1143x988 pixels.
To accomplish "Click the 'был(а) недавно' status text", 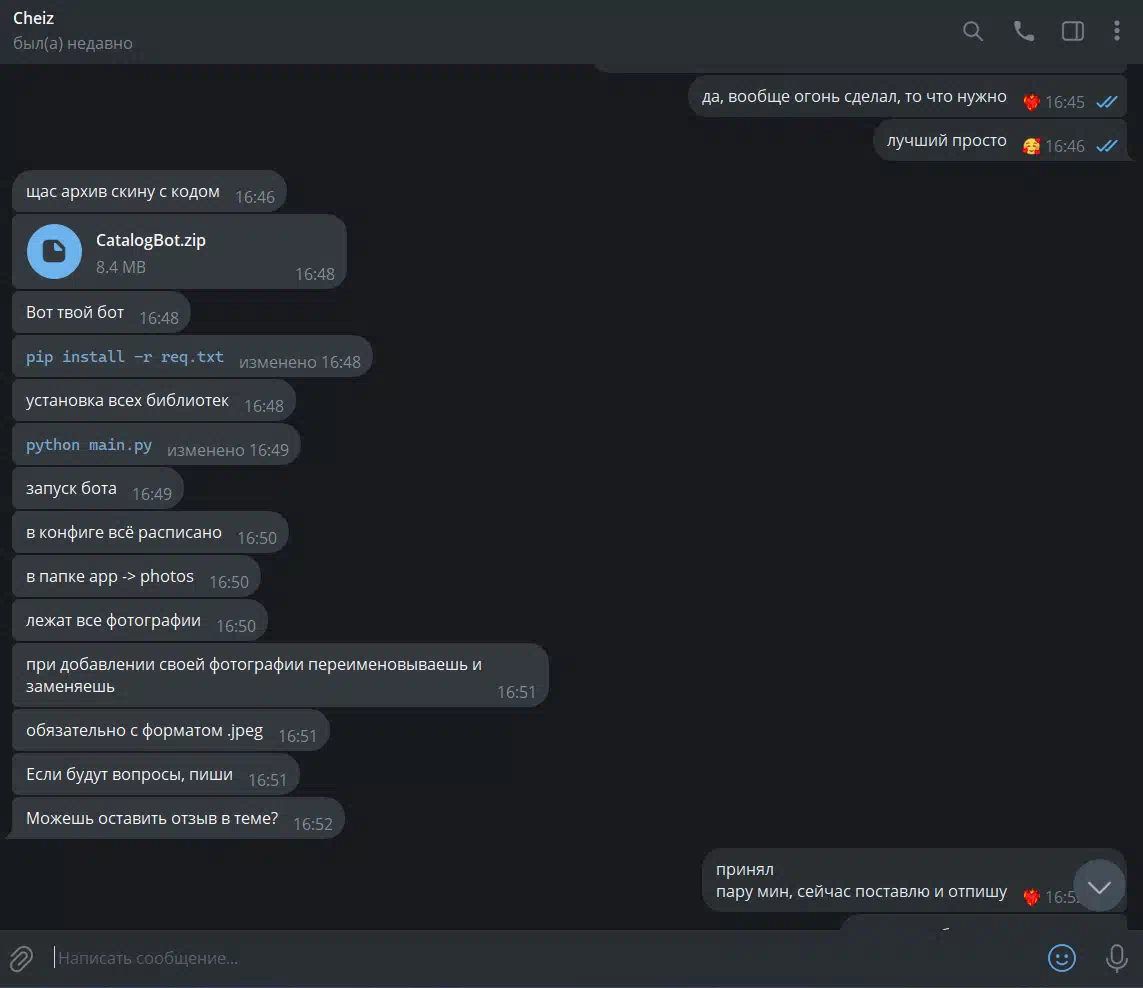I will pyautogui.click(x=73, y=43).
